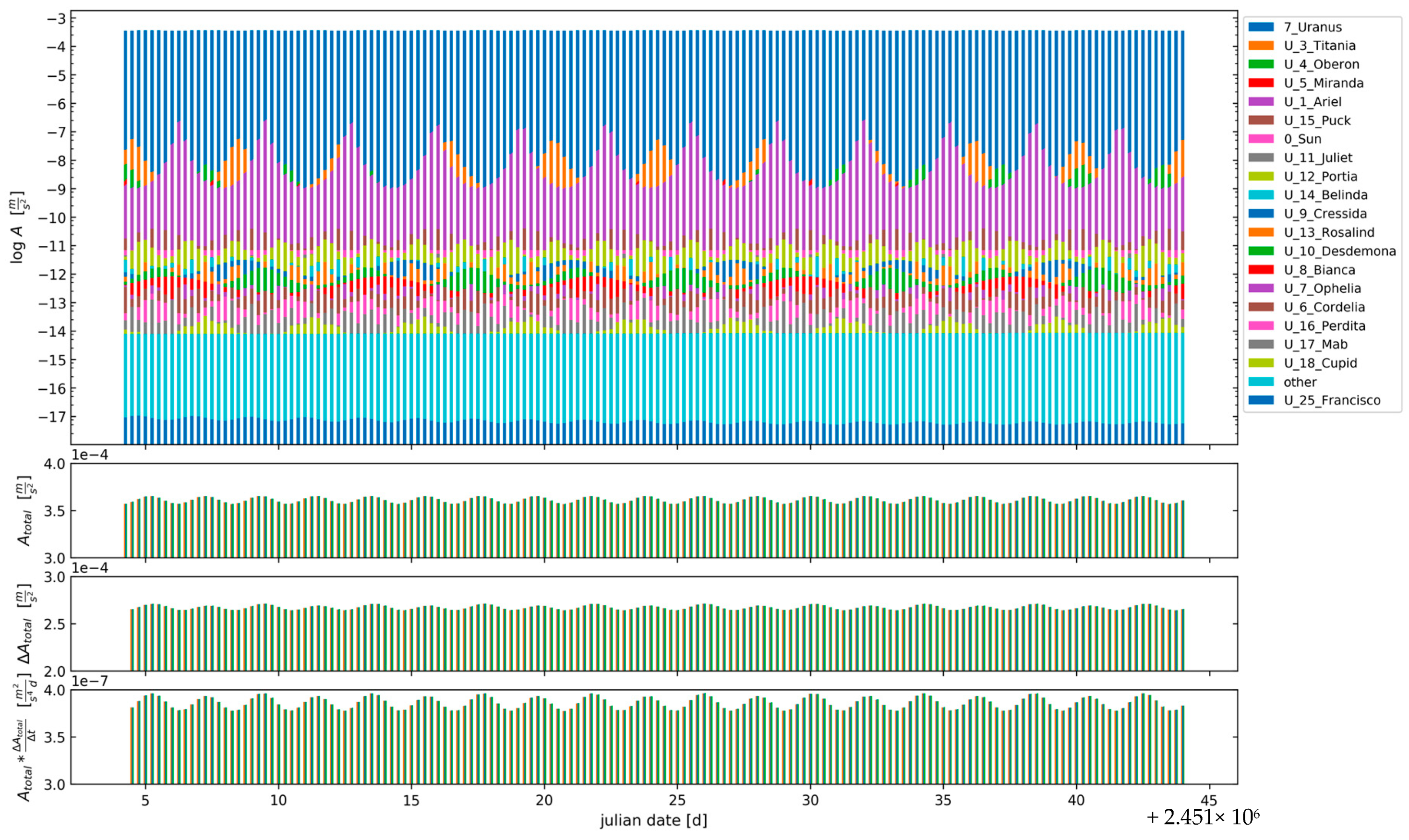Select the 'U_15_Puck' legend label
Viewport: 1409px width, 840px height.
click(x=1317, y=120)
